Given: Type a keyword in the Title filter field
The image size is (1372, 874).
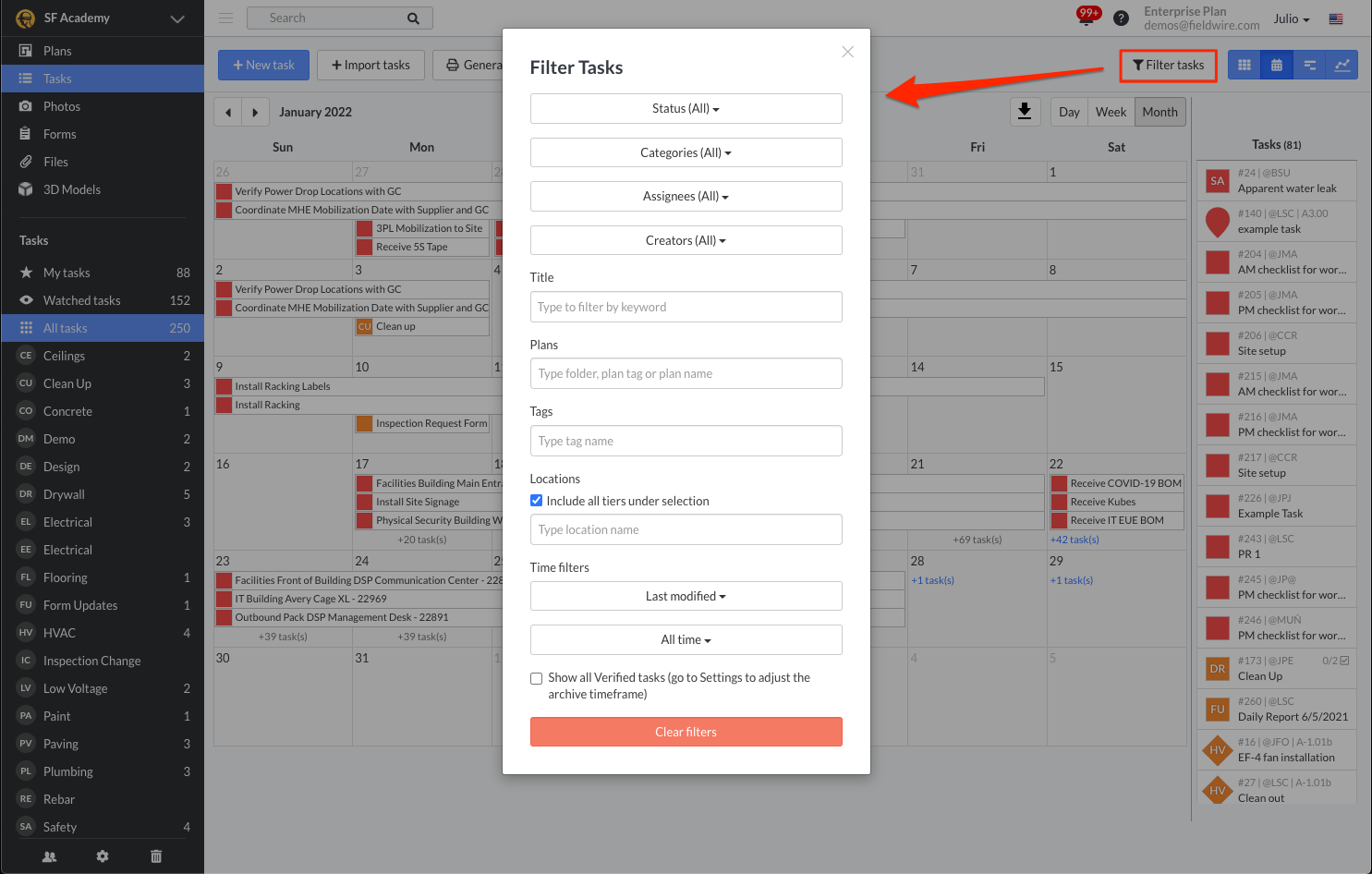Looking at the screenshot, I should coord(686,307).
